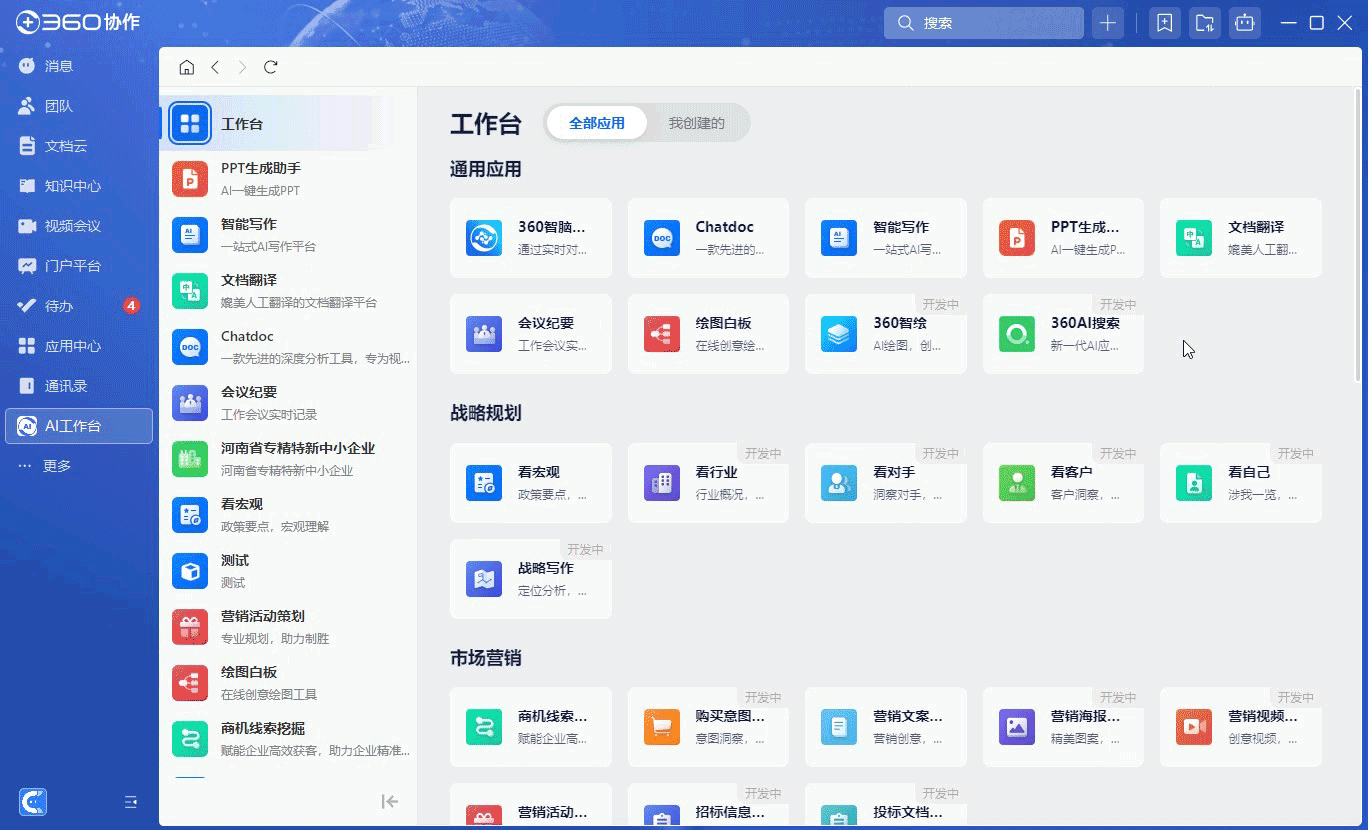1368x830 pixels.
Task: Go forward with the right arrow
Action: (242, 67)
